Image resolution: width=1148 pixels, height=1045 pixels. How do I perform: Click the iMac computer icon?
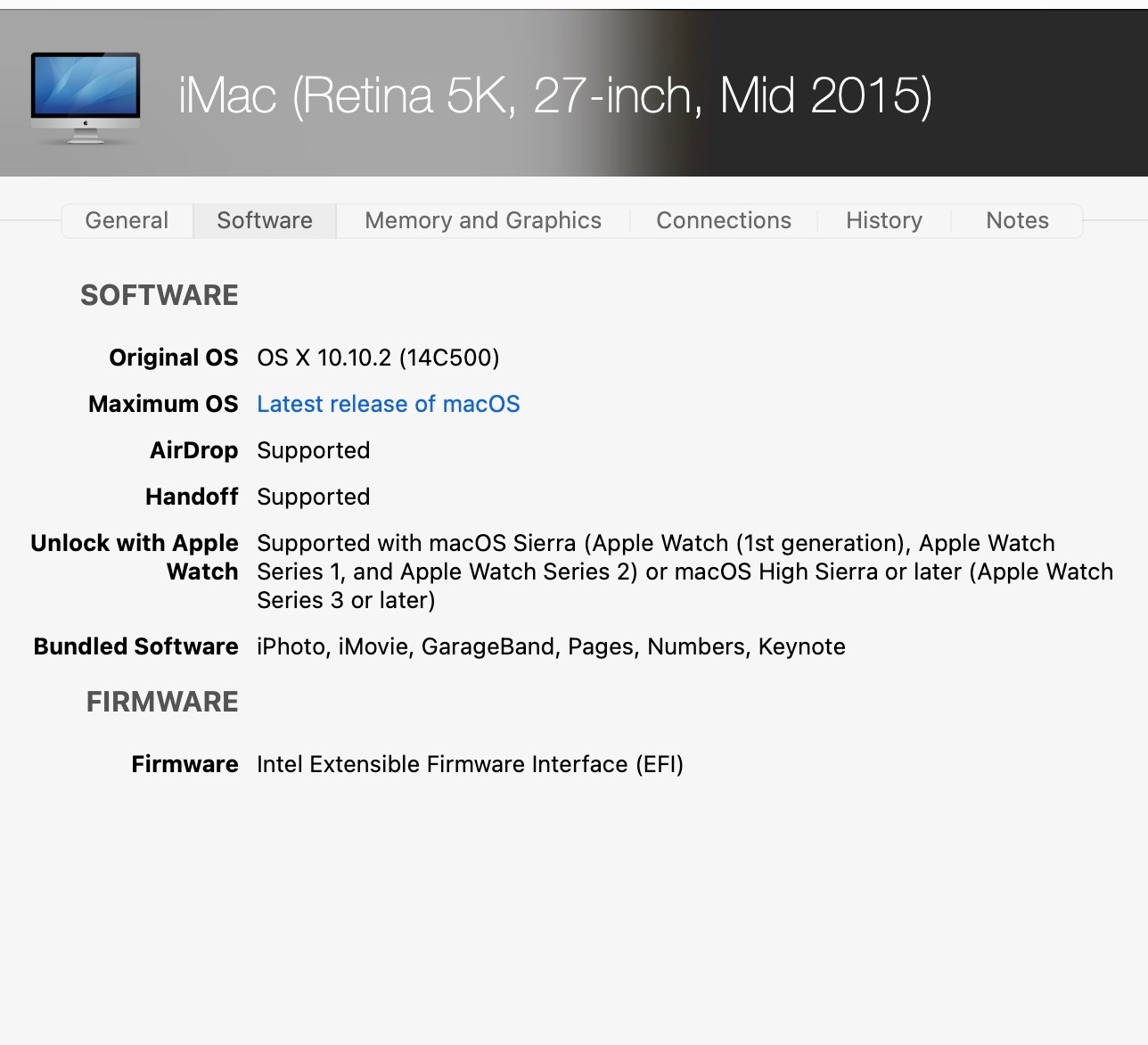click(x=86, y=97)
